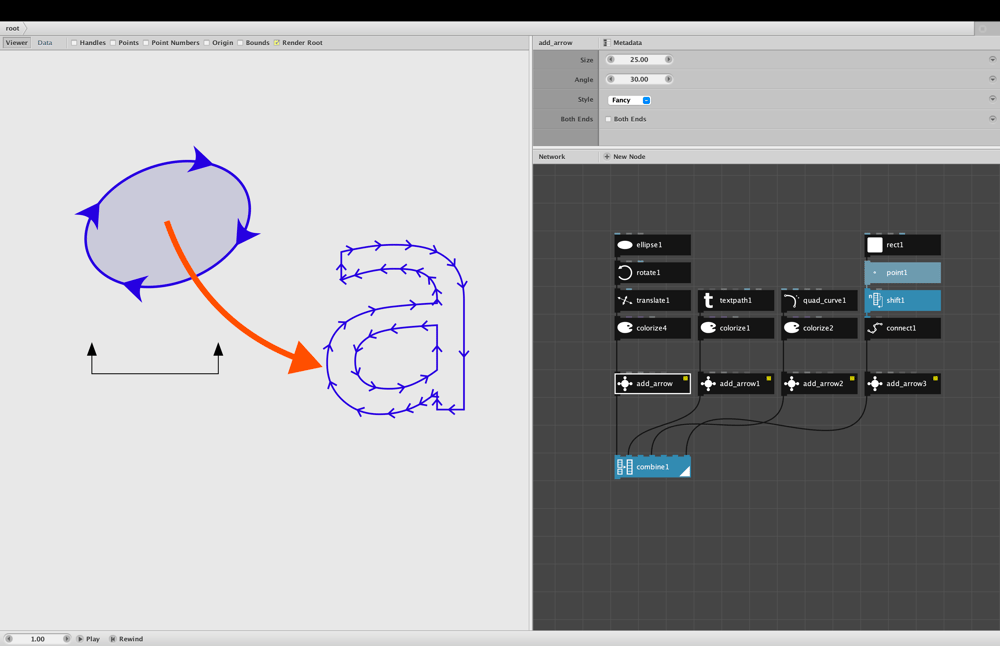Decrease Size value with left arrow

[x=610, y=59]
